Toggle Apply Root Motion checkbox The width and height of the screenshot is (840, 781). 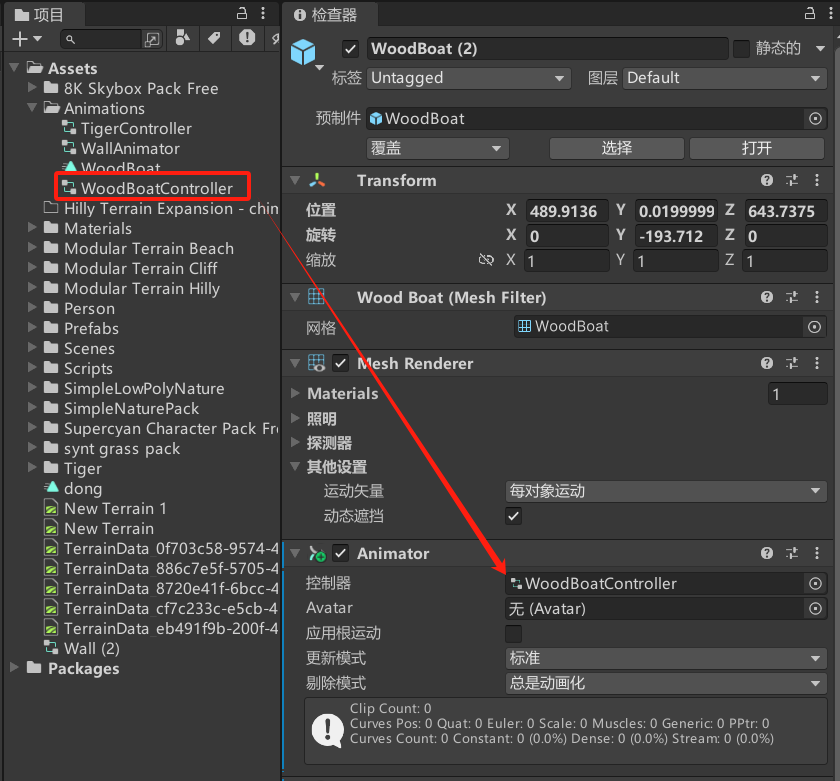(x=513, y=633)
